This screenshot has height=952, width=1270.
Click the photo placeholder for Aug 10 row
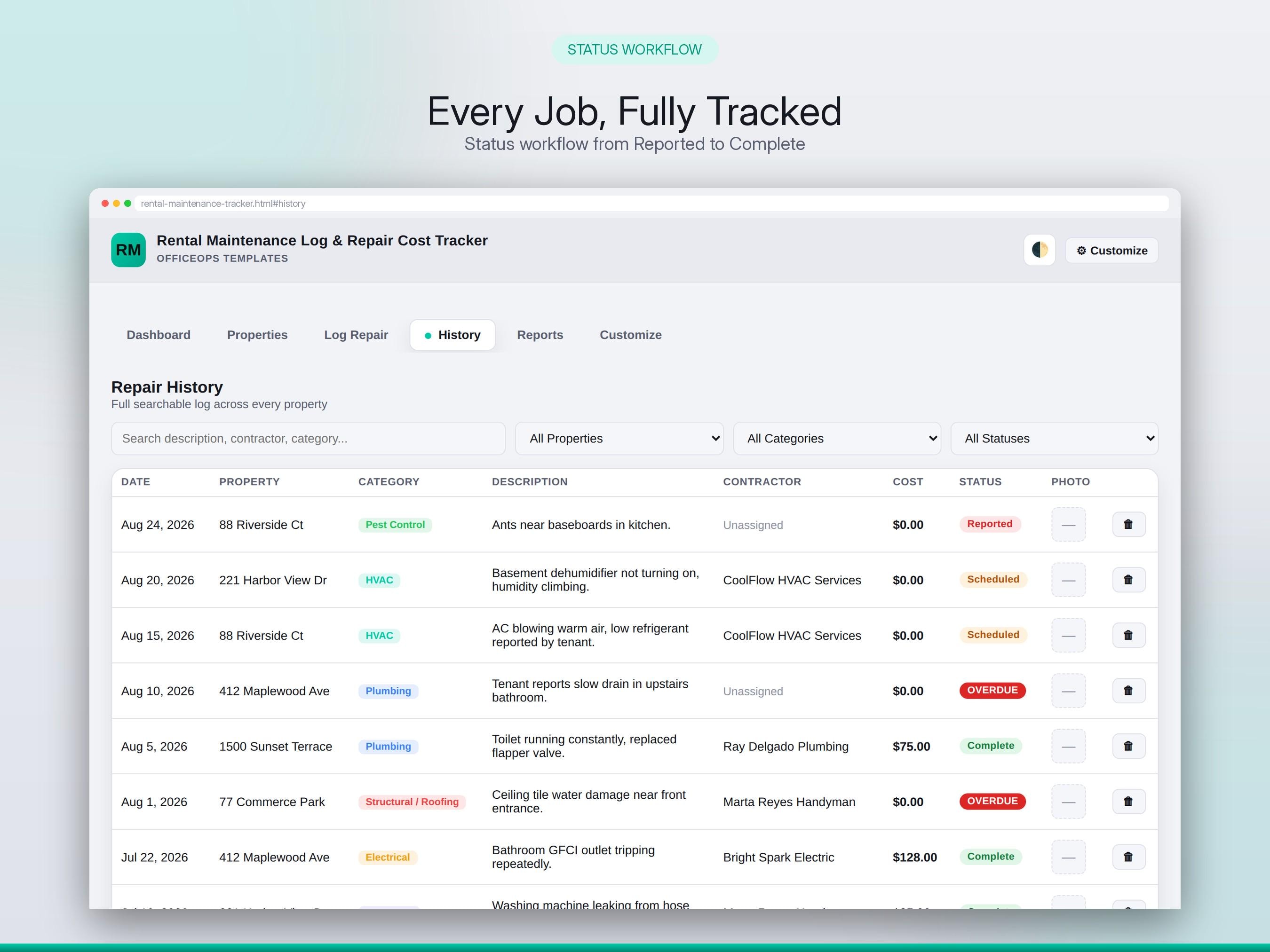pyautogui.click(x=1069, y=691)
